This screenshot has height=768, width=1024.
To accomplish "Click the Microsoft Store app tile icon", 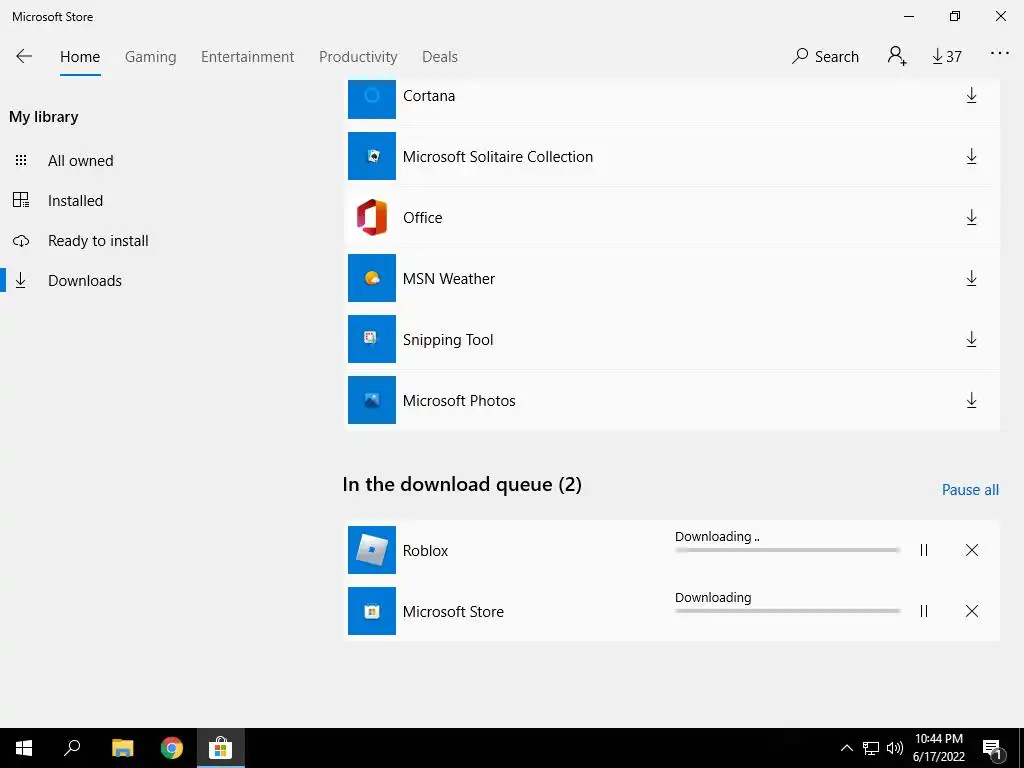I will click(372, 611).
